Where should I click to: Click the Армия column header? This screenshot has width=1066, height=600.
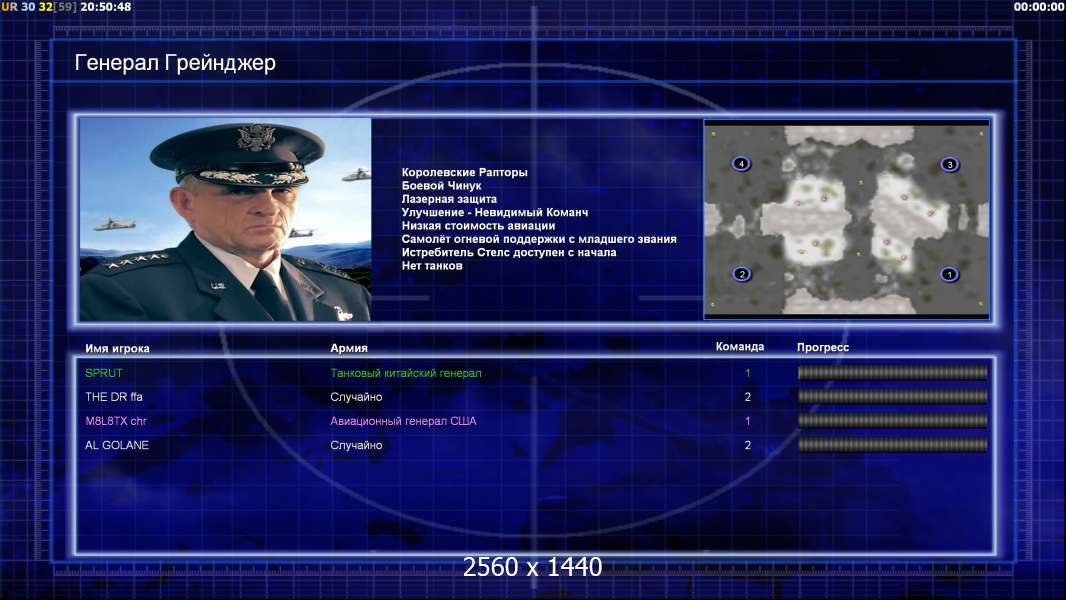pos(349,348)
